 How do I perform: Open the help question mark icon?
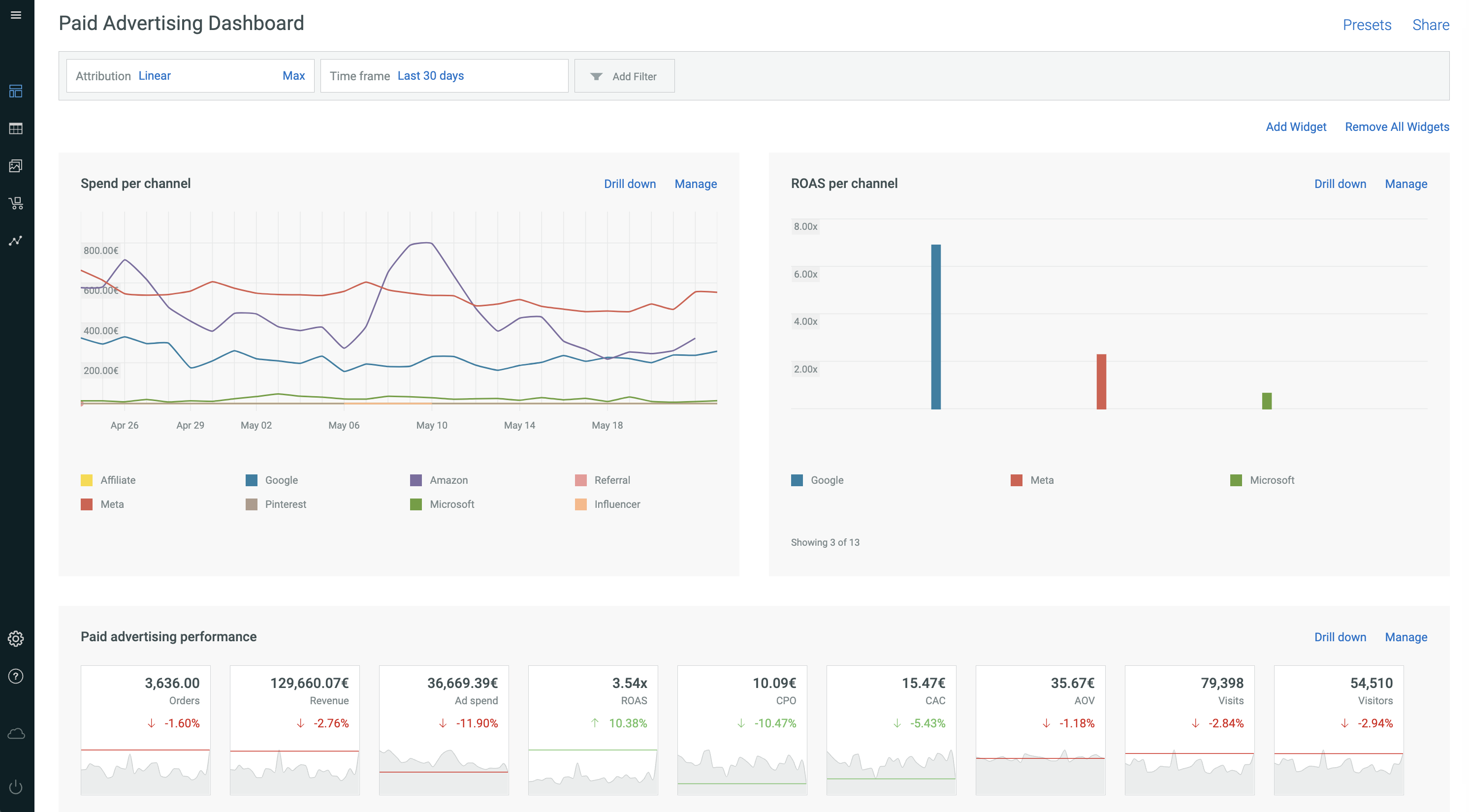click(x=16, y=676)
